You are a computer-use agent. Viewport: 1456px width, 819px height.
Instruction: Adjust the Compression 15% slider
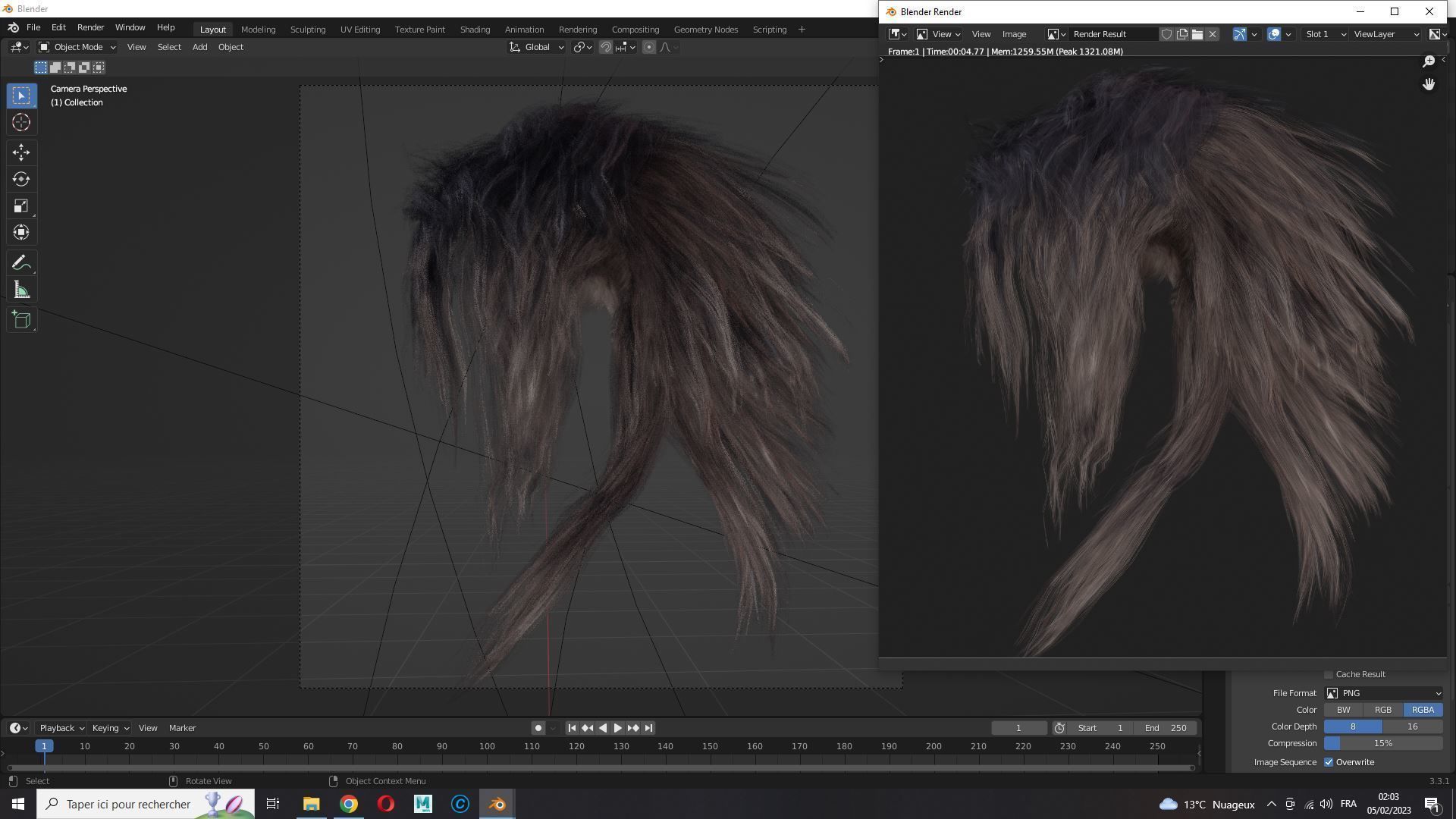(1383, 743)
